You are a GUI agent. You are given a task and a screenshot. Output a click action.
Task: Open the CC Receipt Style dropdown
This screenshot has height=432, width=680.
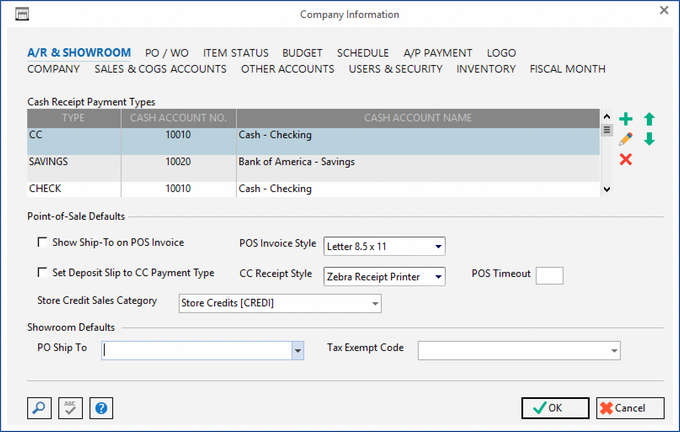click(x=438, y=277)
